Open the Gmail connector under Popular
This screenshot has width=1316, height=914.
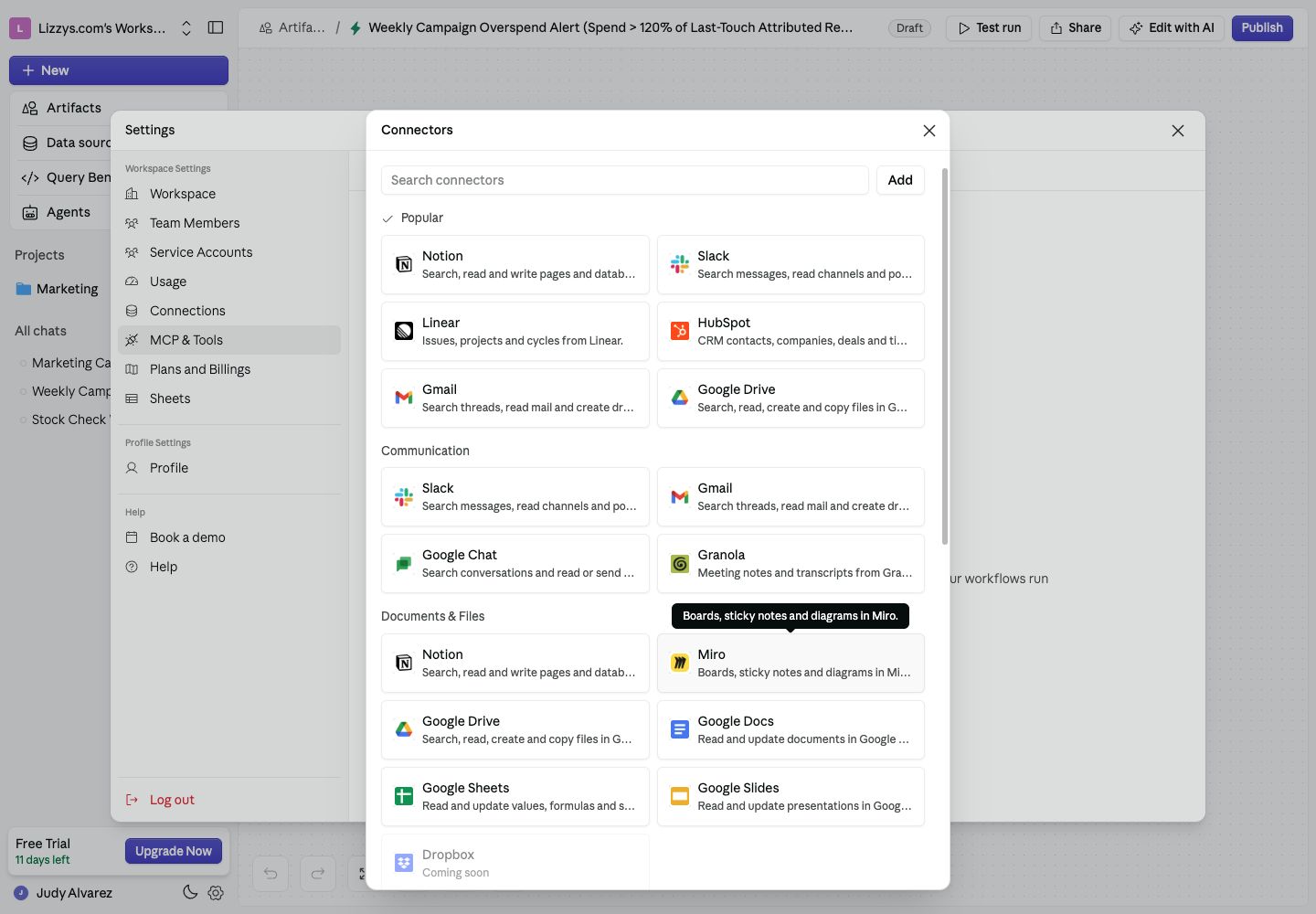515,398
